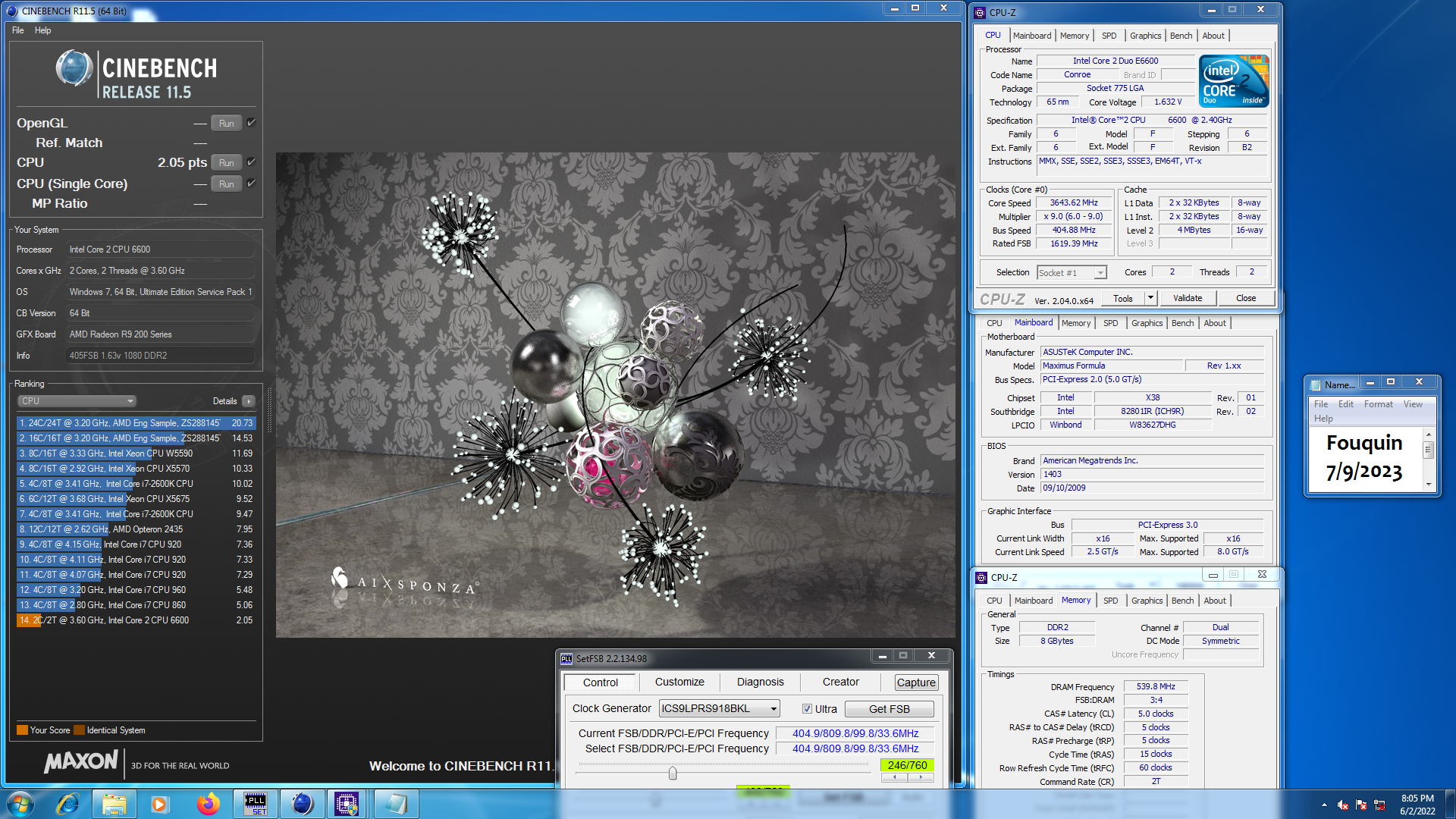Viewport: 1456px width, 819px height.
Task: Switch to SetFSB Diagnosis tab
Action: [760, 682]
